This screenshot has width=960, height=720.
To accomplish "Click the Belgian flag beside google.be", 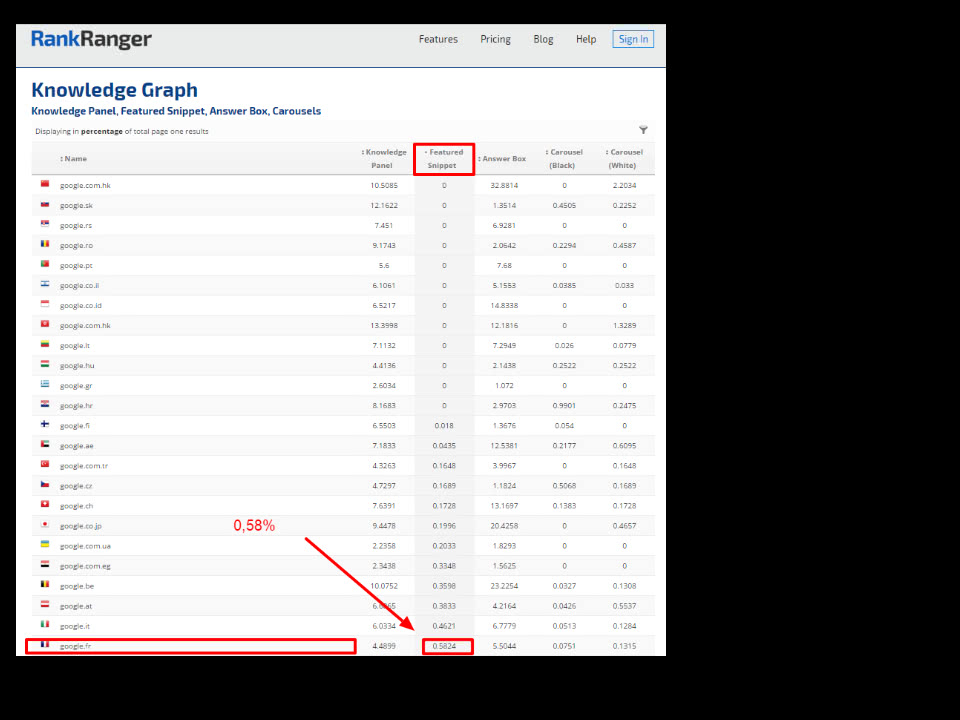I will click(45, 585).
